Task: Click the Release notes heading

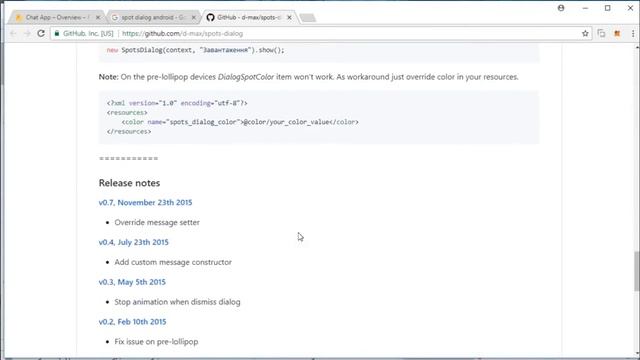Action: click(129, 183)
